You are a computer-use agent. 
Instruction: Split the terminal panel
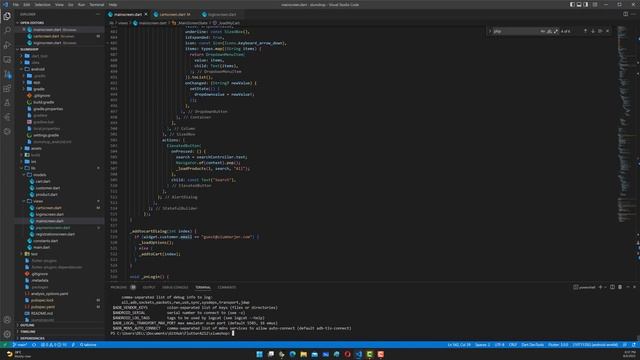pyautogui.click(x=612, y=287)
